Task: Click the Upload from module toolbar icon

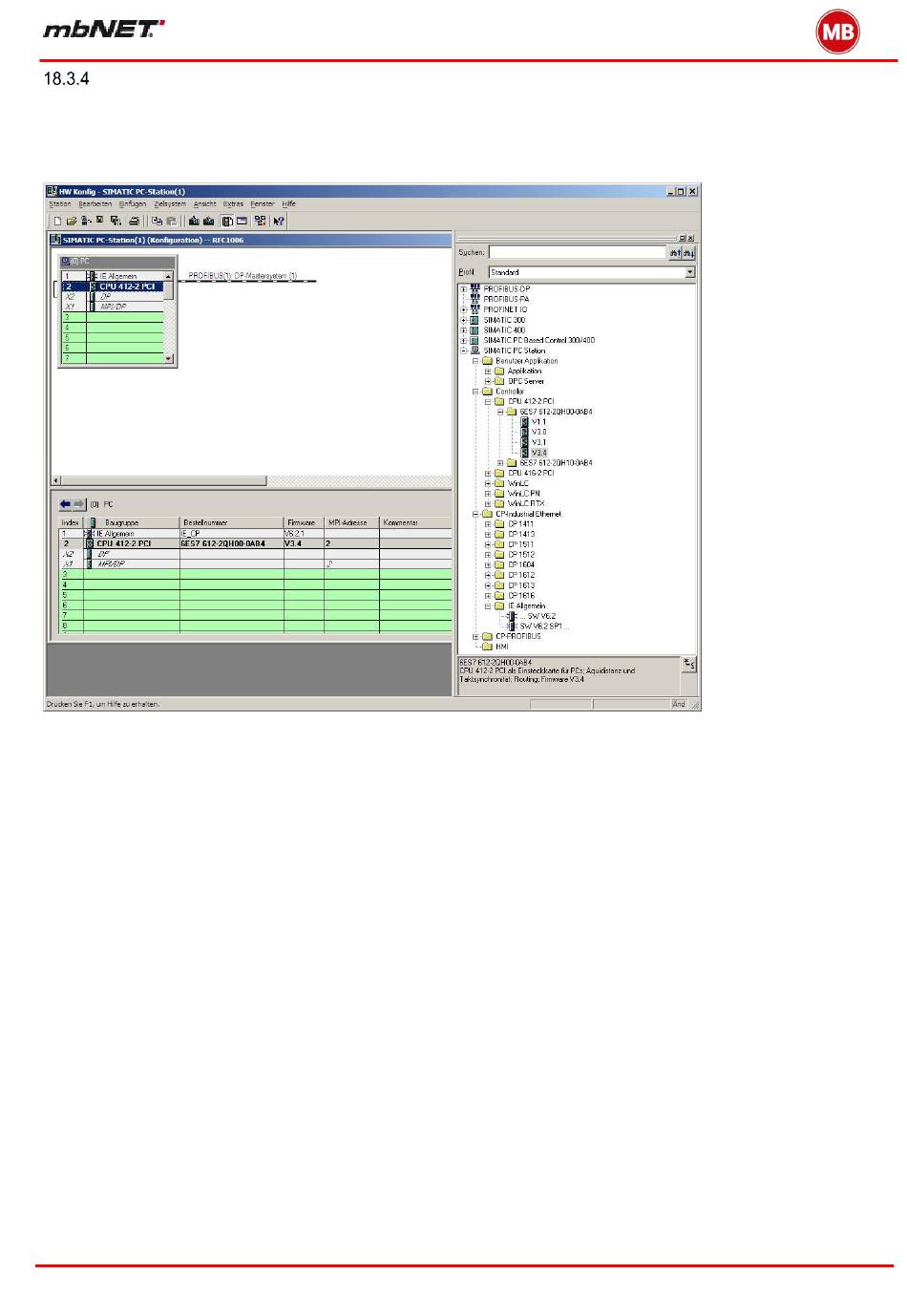Action: tap(208, 221)
